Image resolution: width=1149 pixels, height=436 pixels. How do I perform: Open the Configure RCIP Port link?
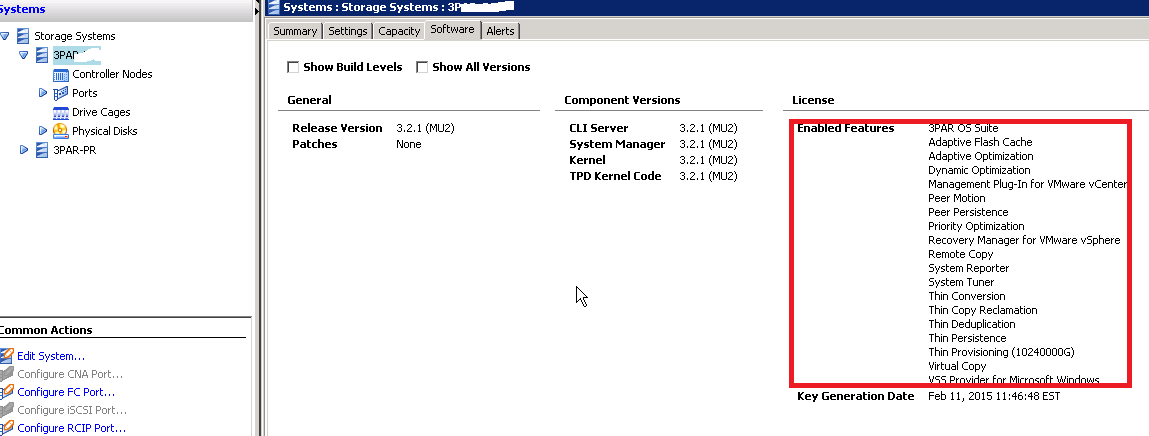pos(72,428)
